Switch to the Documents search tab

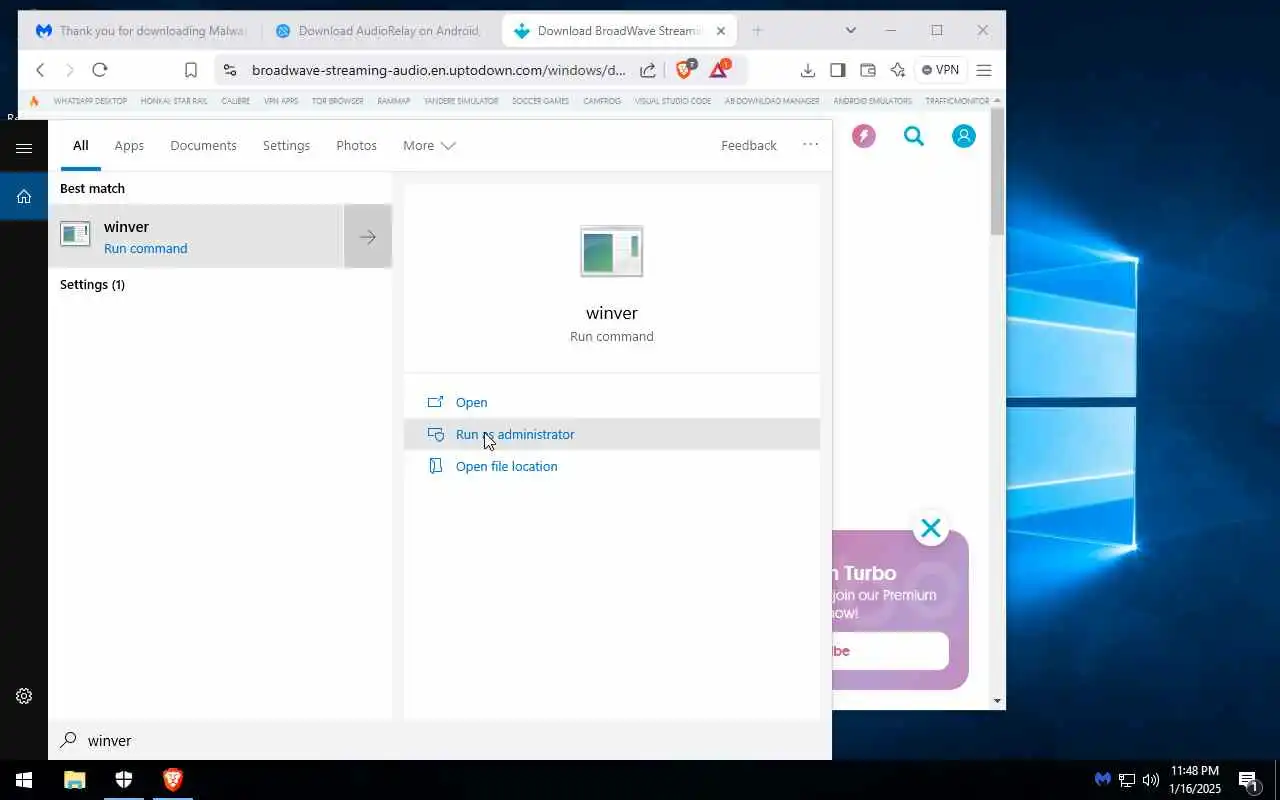pyautogui.click(x=203, y=145)
